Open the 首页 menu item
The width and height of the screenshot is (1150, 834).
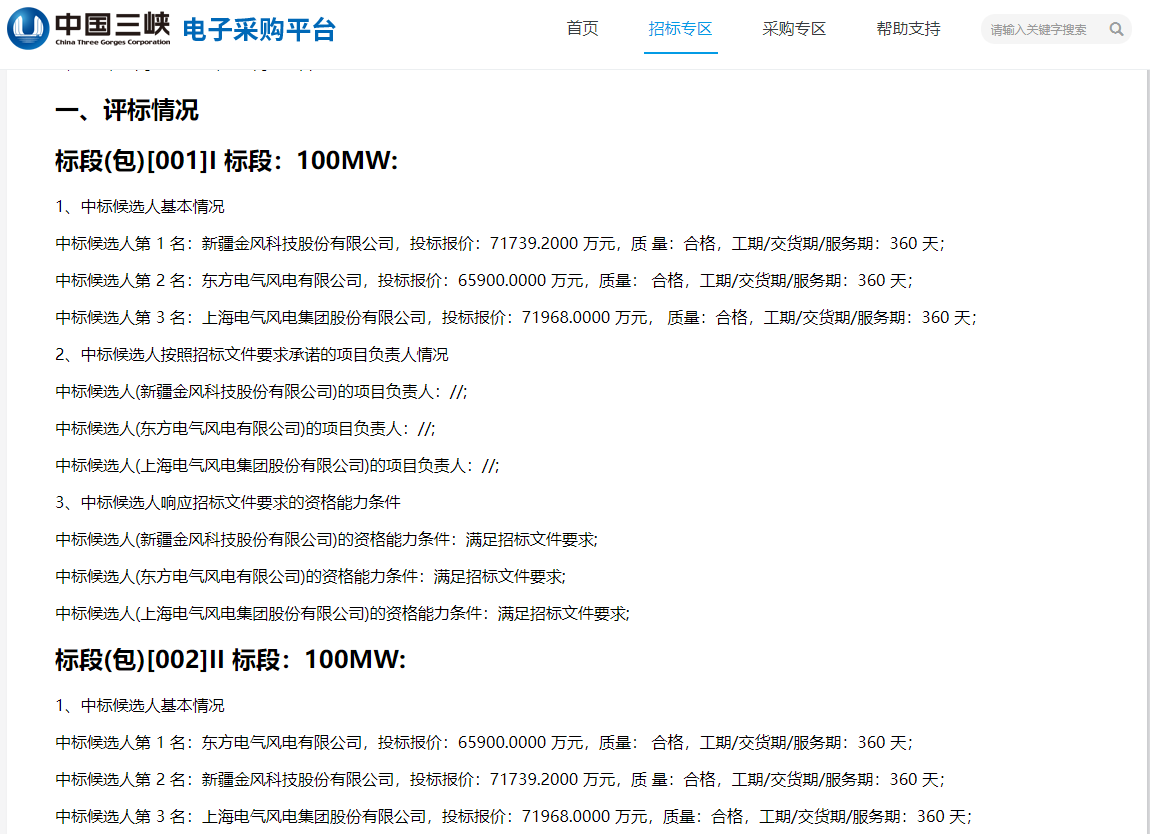(582, 29)
